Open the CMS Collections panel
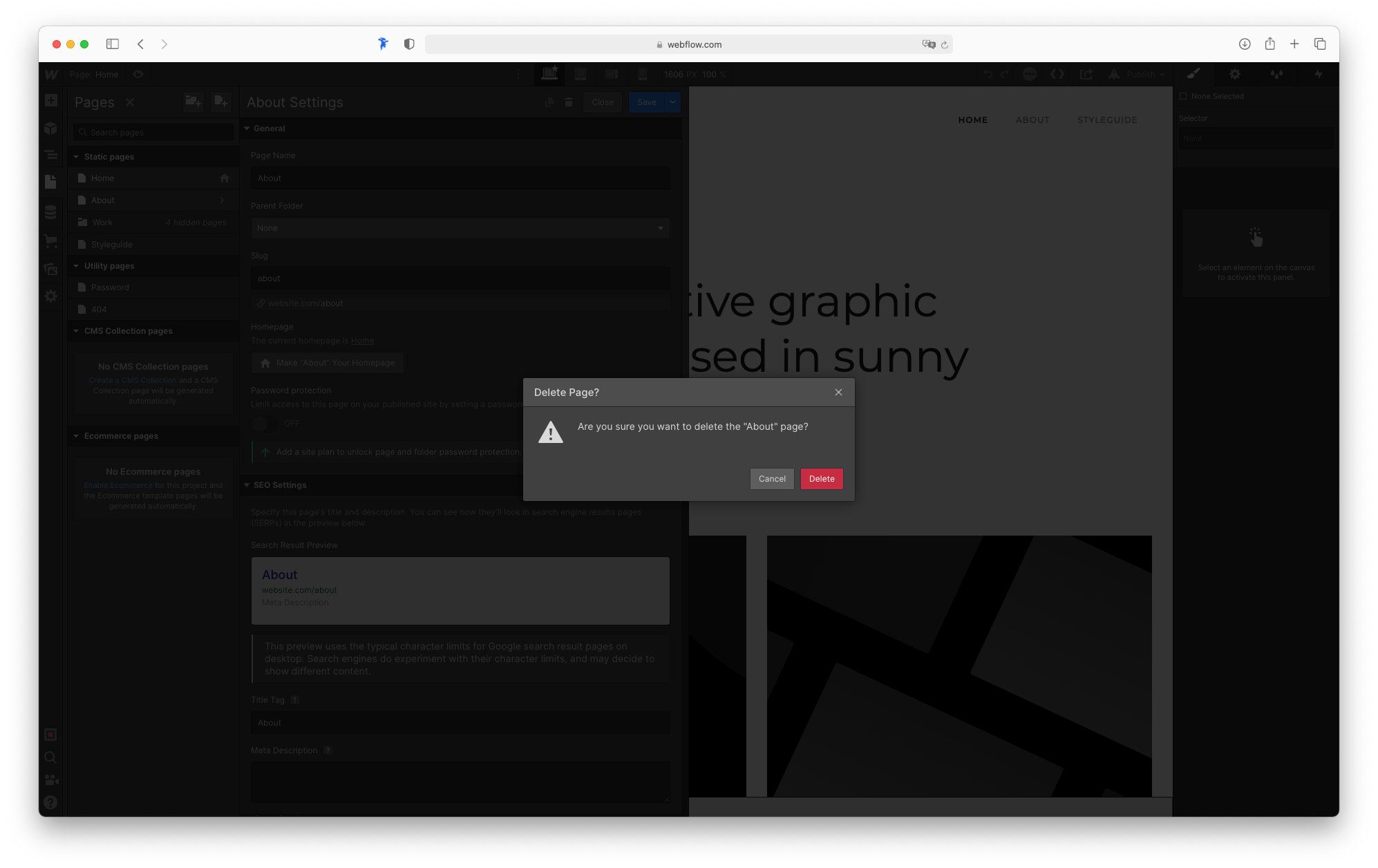 point(51,212)
